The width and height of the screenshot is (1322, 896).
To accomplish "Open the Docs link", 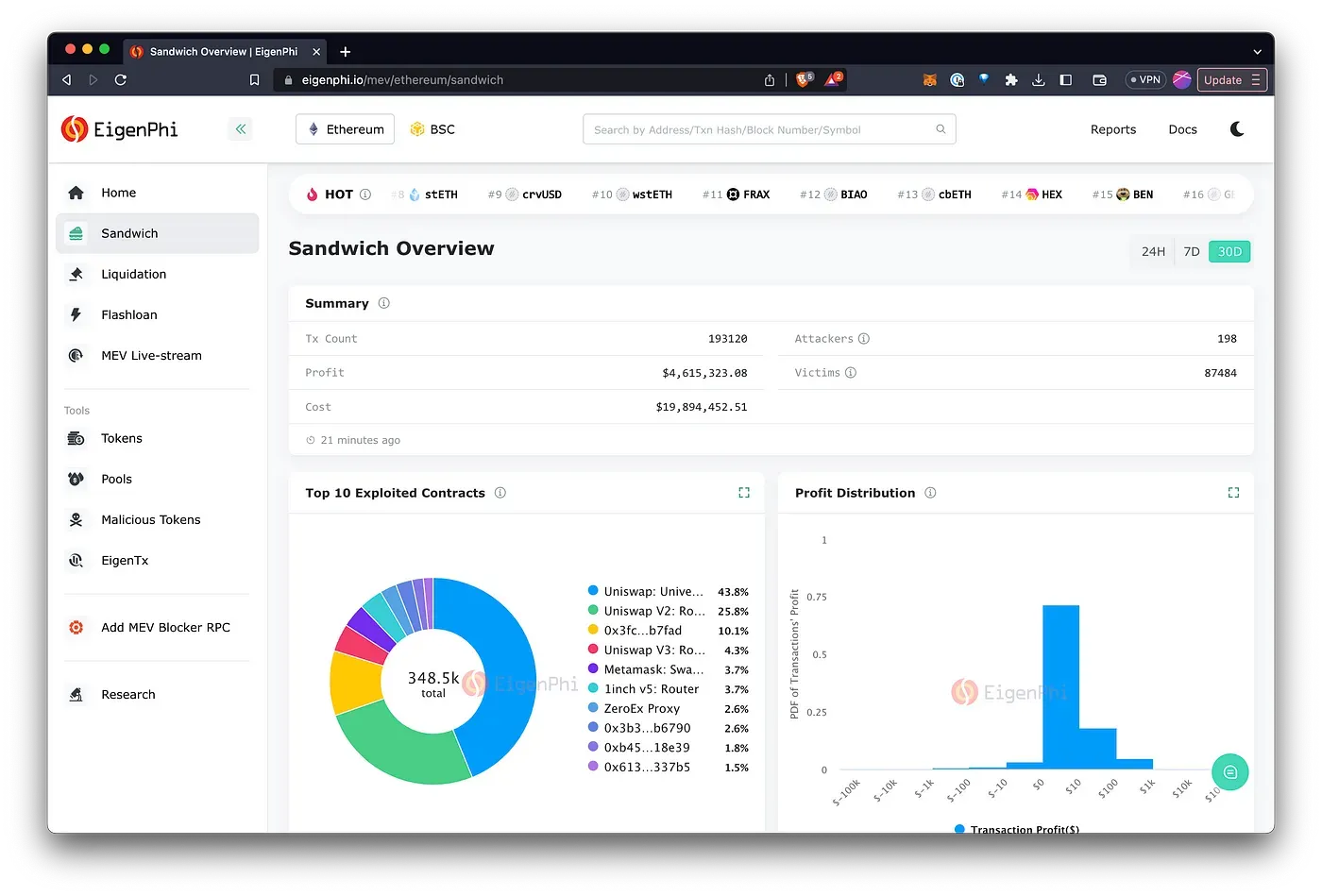I will [1182, 129].
